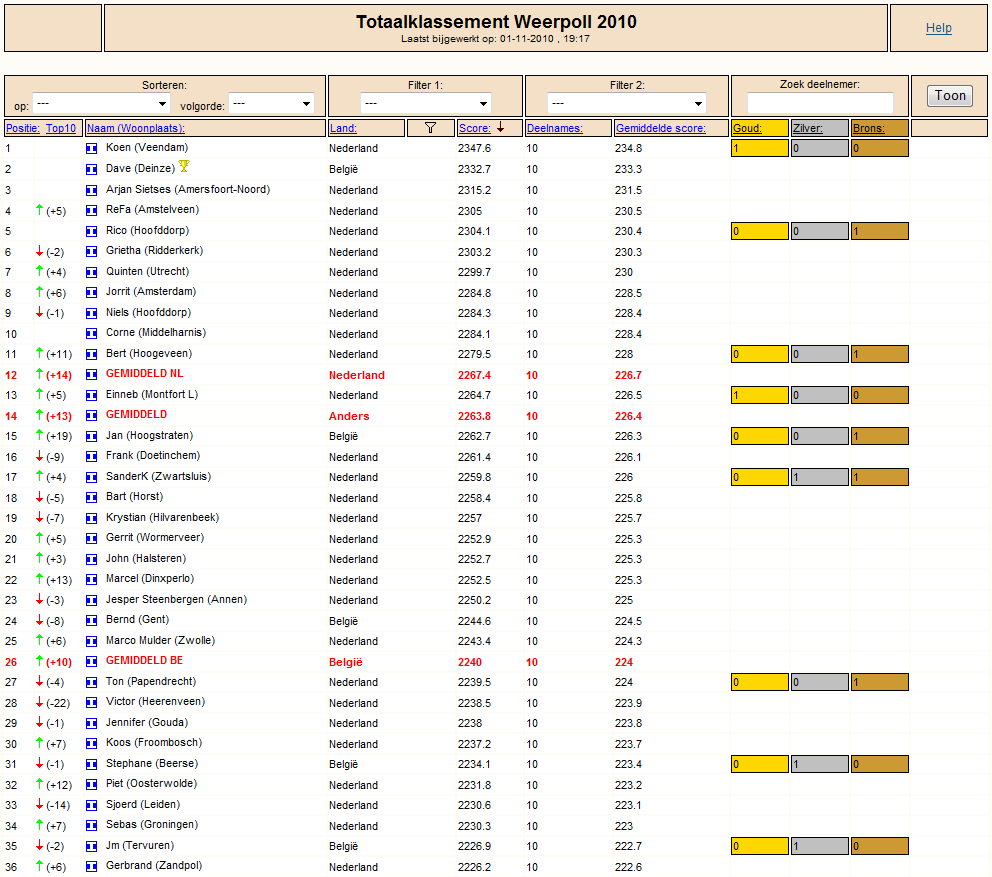Click the blue icon beside GEMIDDELD NL
The height and width of the screenshot is (877, 992).
pos(92,375)
